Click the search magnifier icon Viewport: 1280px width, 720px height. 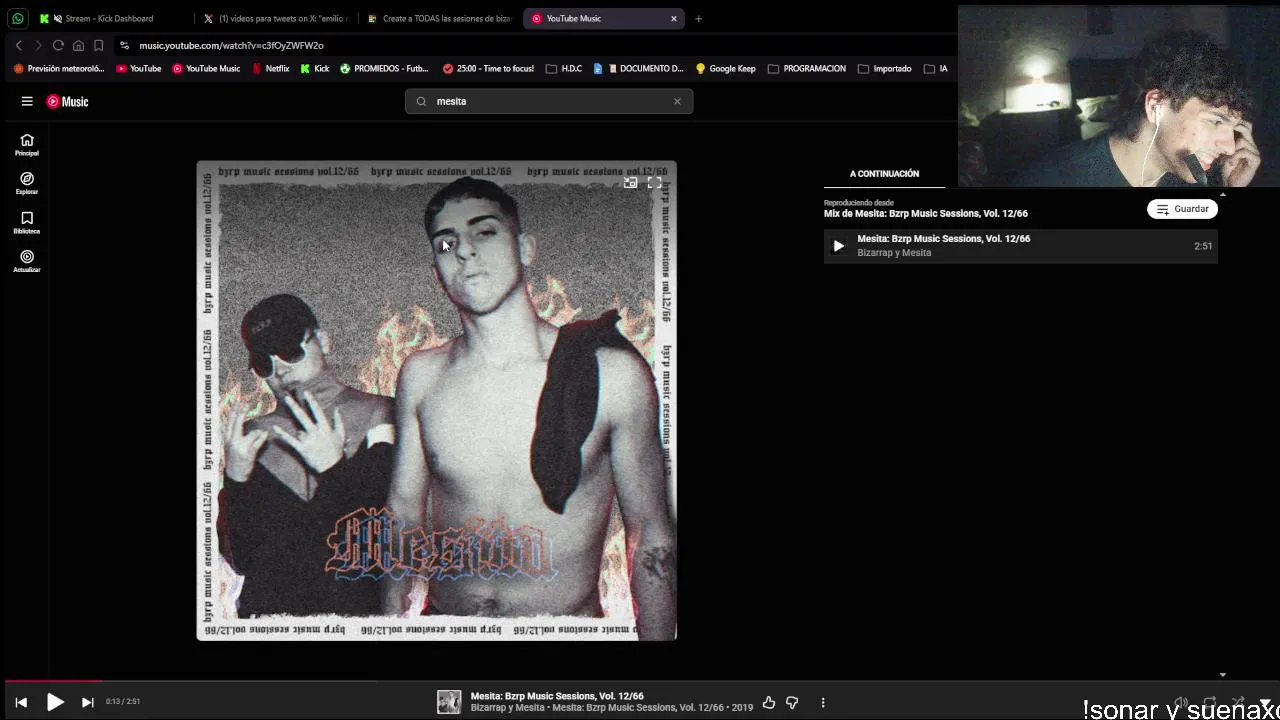pos(421,101)
